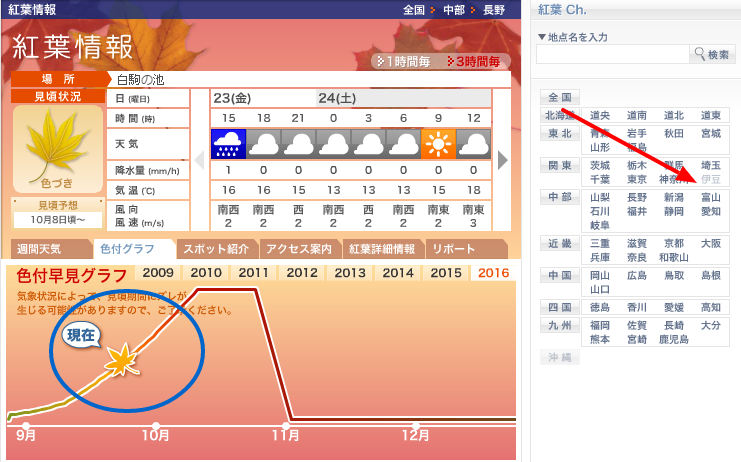This screenshot has width=741, height=462.
Task: Select year 2014 graph
Action: 398,273
